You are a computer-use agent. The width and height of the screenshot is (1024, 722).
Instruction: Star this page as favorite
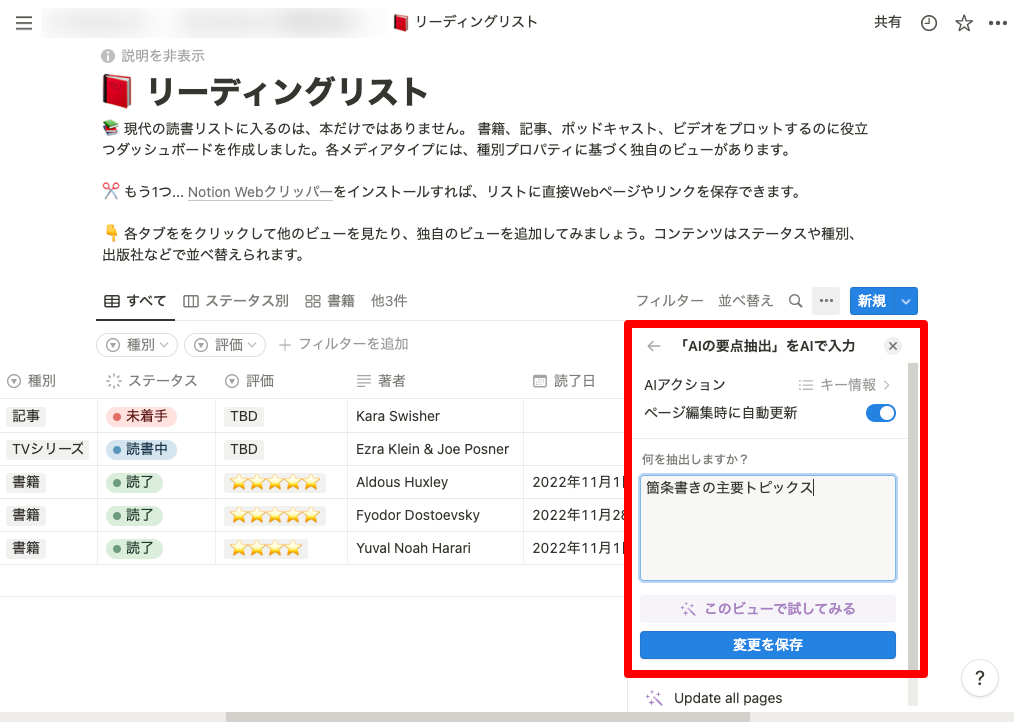coord(963,23)
